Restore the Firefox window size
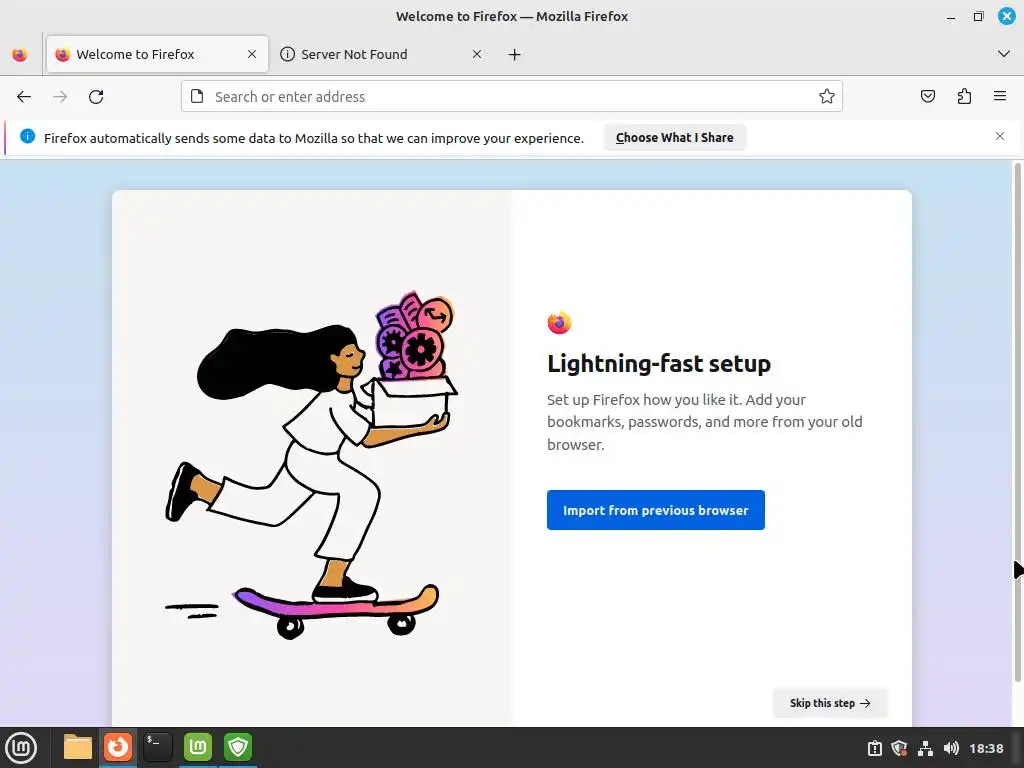 point(978,16)
